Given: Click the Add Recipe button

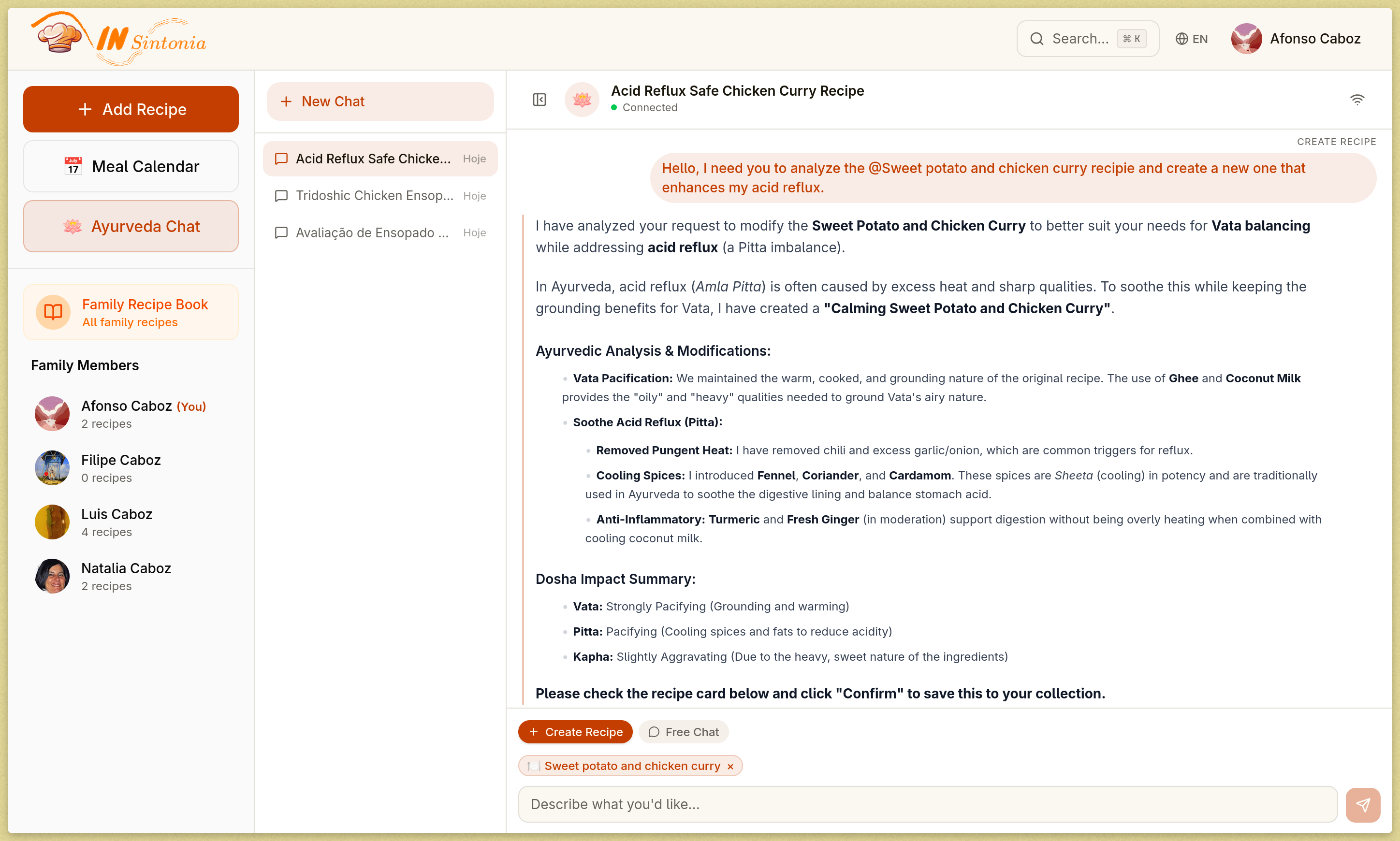Looking at the screenshot, I should pos(131,109).
